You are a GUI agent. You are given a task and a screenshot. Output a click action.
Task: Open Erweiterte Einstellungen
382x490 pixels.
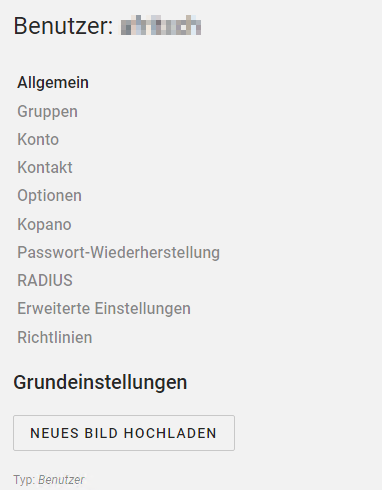104,309
